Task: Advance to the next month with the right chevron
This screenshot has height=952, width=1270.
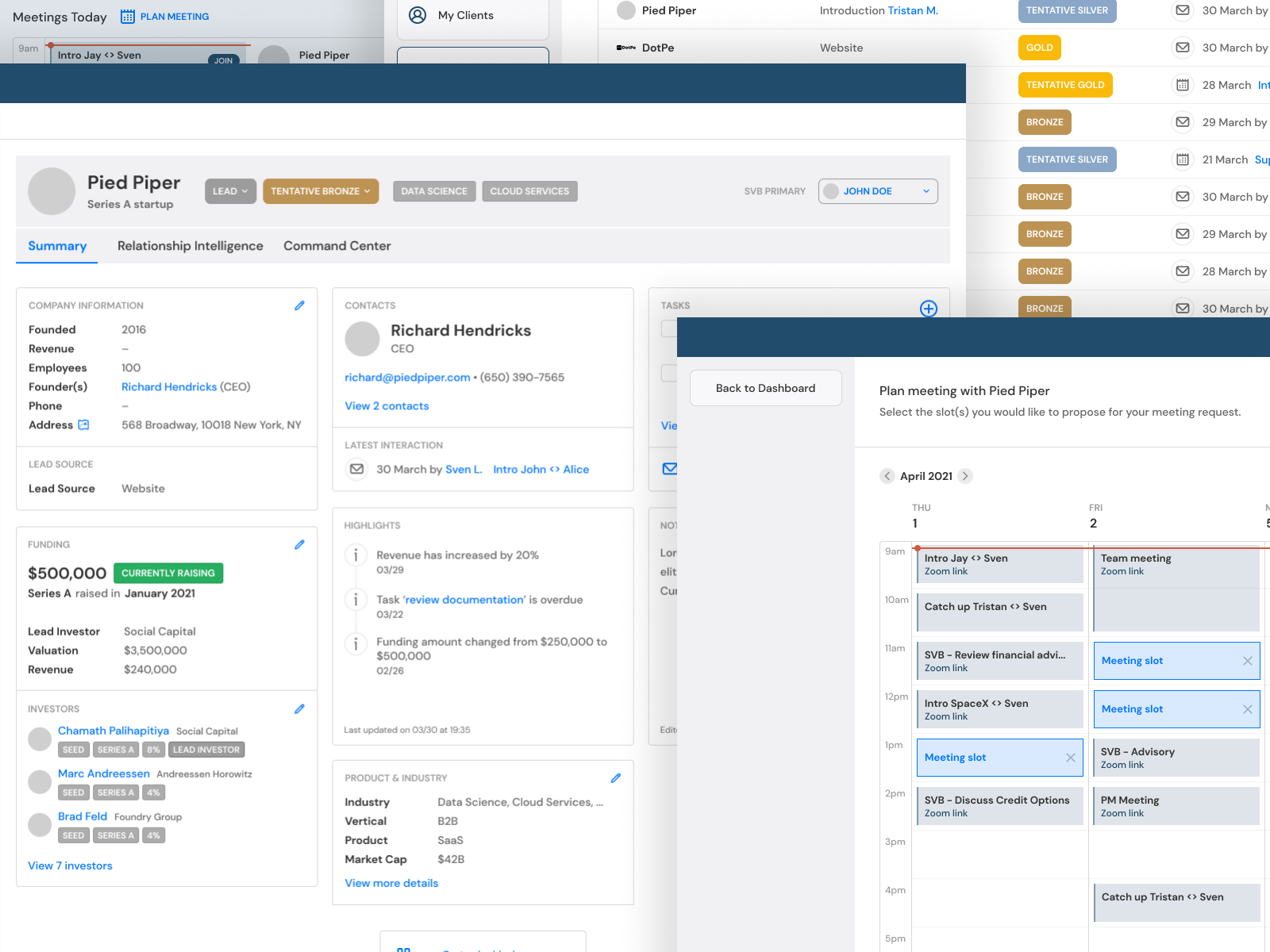Action: 965,476
